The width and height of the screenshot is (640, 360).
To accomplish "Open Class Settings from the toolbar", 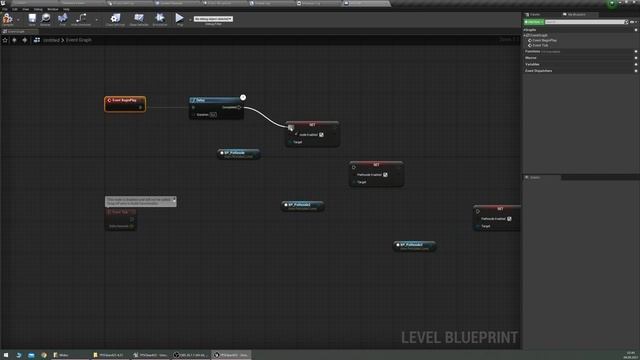I will pos(115,19).
